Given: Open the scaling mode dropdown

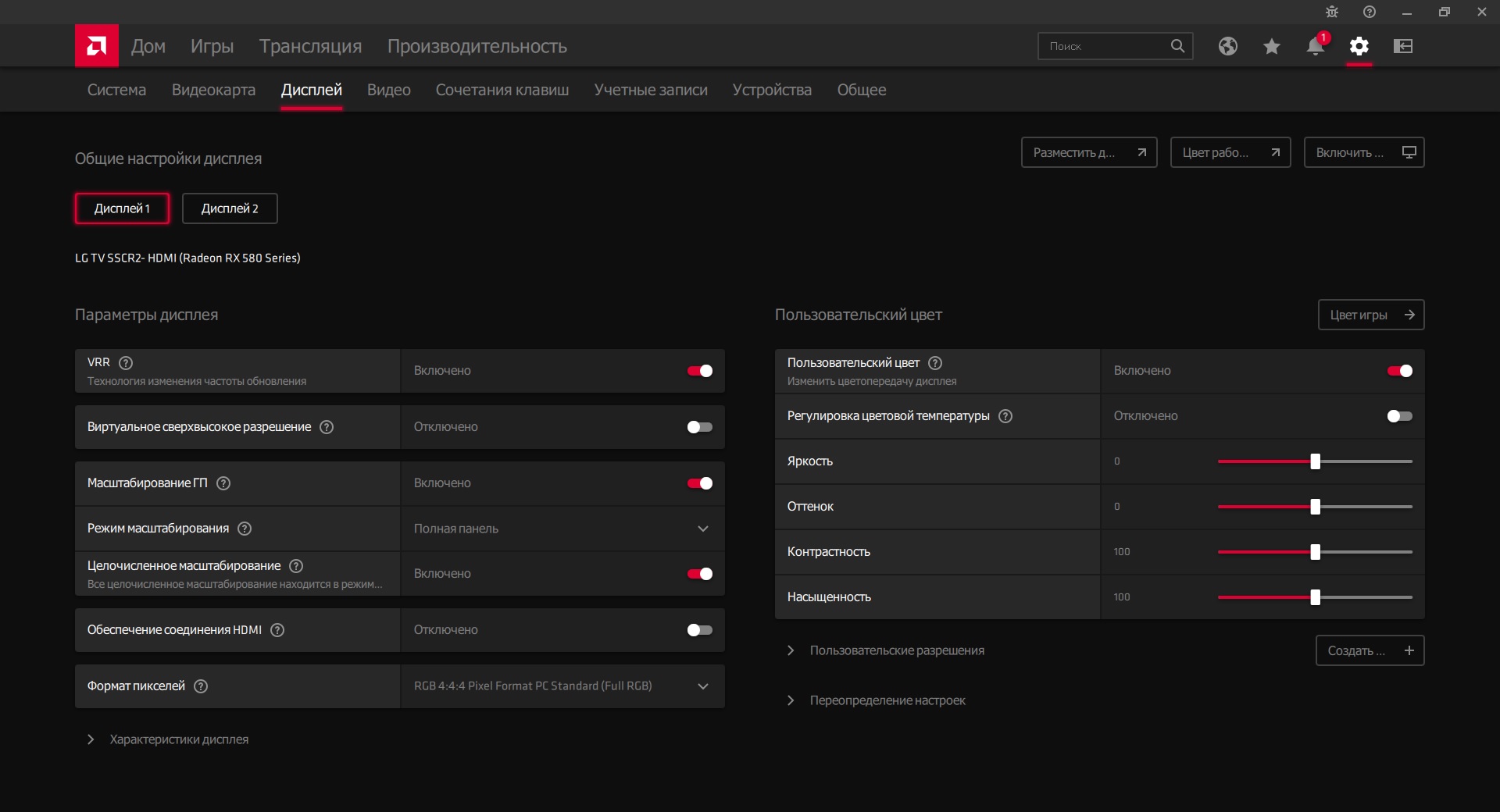Looking at the screenshot, I should [562, 529].
